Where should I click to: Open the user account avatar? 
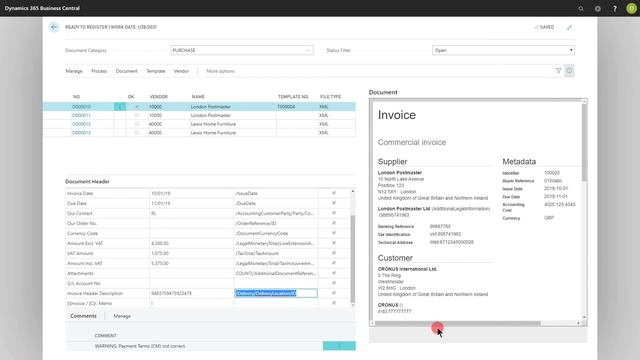point(631,8)
